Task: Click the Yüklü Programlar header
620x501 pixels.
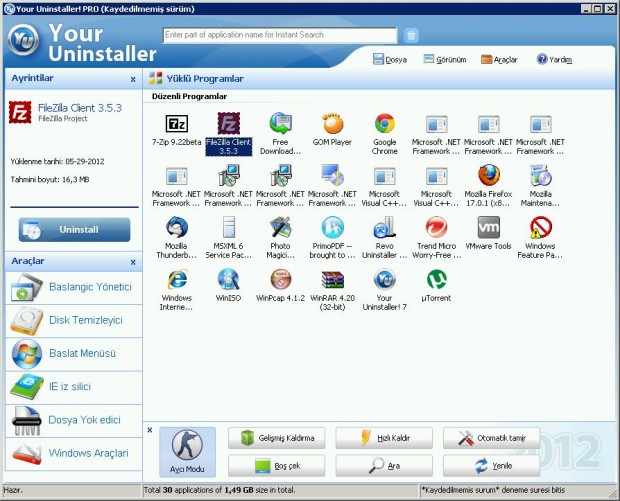Action: (205, 79)
